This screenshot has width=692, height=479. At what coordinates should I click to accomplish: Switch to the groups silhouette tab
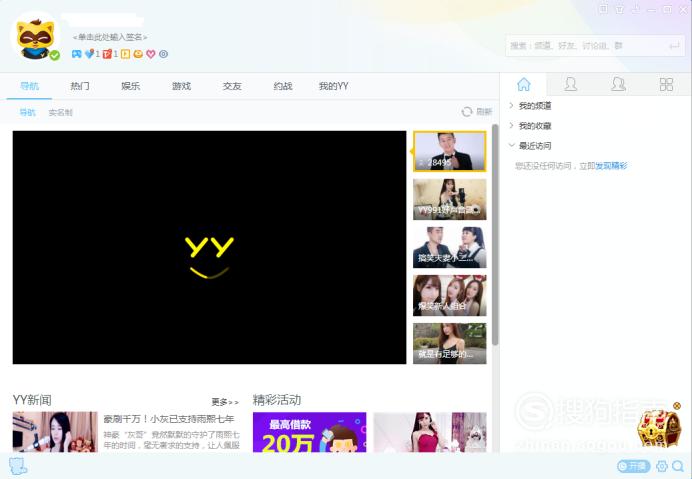pos(618,84)
